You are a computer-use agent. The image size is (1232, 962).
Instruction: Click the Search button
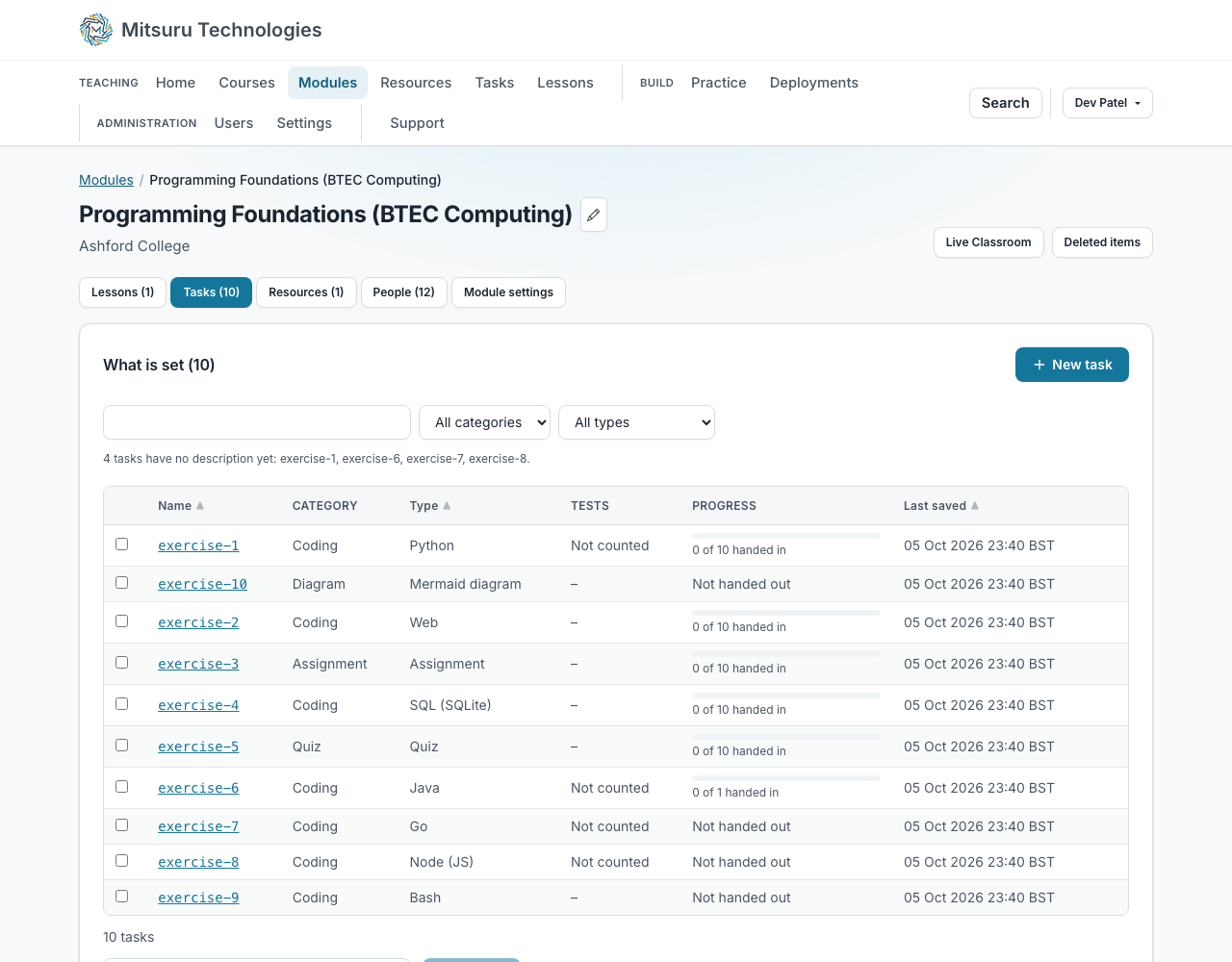[x=1006, y=103]
